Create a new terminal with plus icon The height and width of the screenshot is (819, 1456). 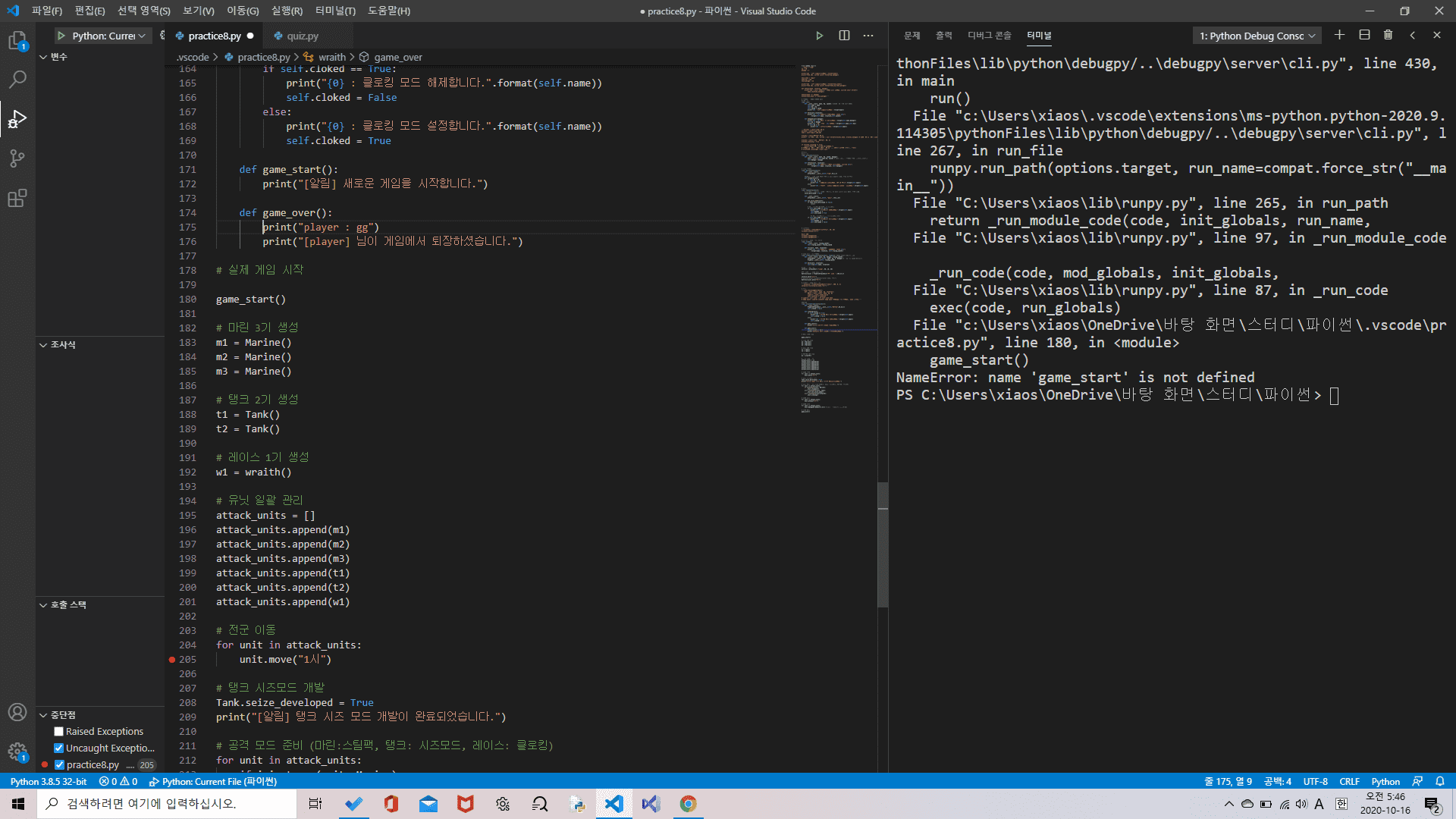click(x=1339, y=35)
